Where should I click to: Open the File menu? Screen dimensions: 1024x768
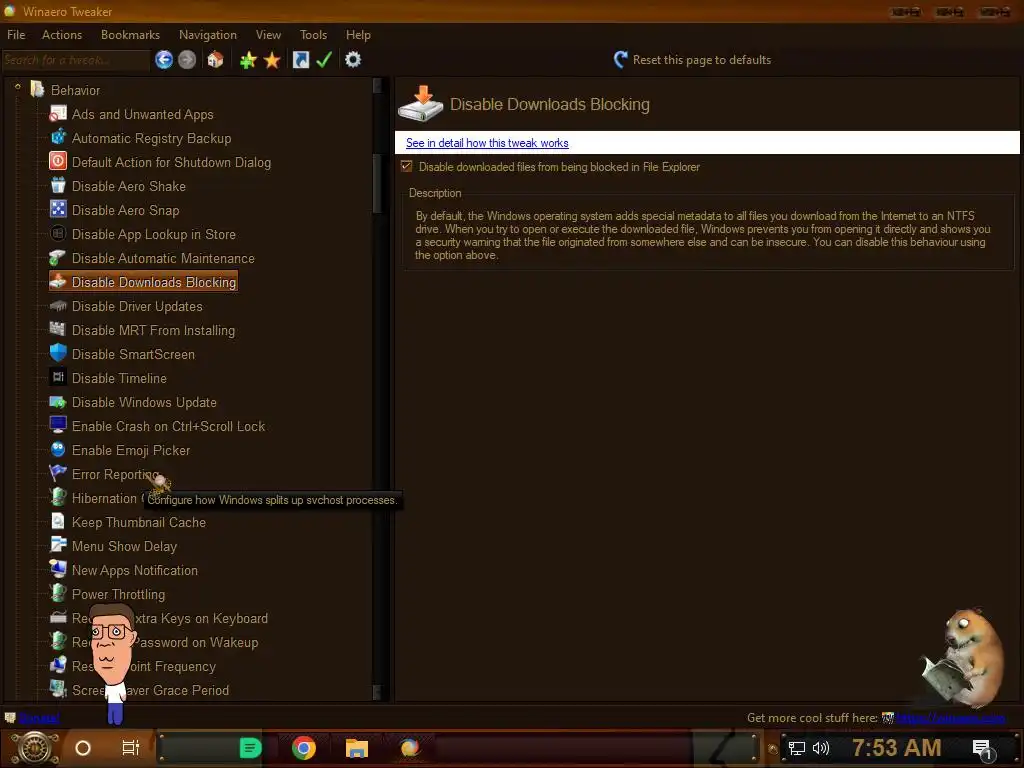pyautogui.click(x=16, y=35)
